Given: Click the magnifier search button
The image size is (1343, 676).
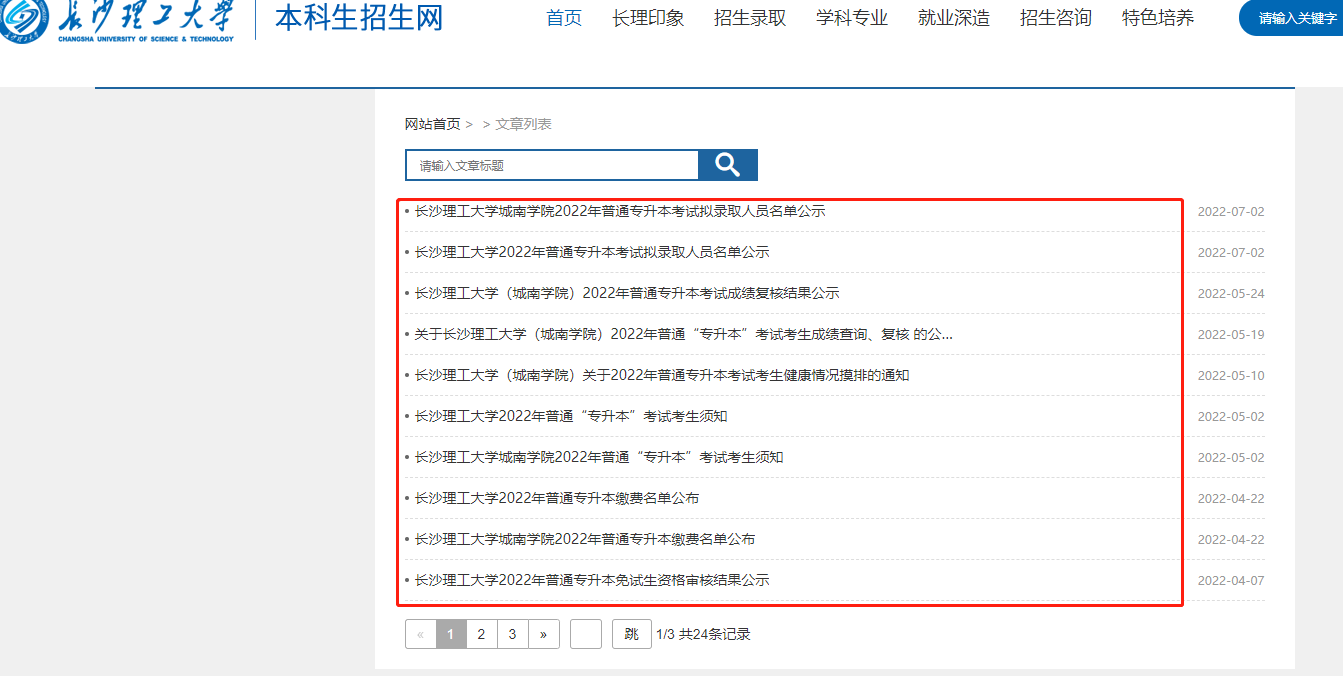Looking at the screenshot, I should point(728,165).
